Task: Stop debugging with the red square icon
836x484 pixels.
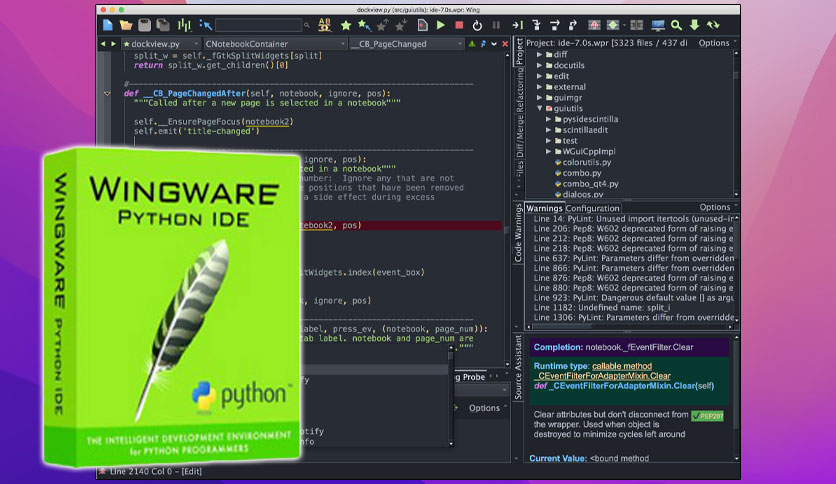Action: point(459,25)
